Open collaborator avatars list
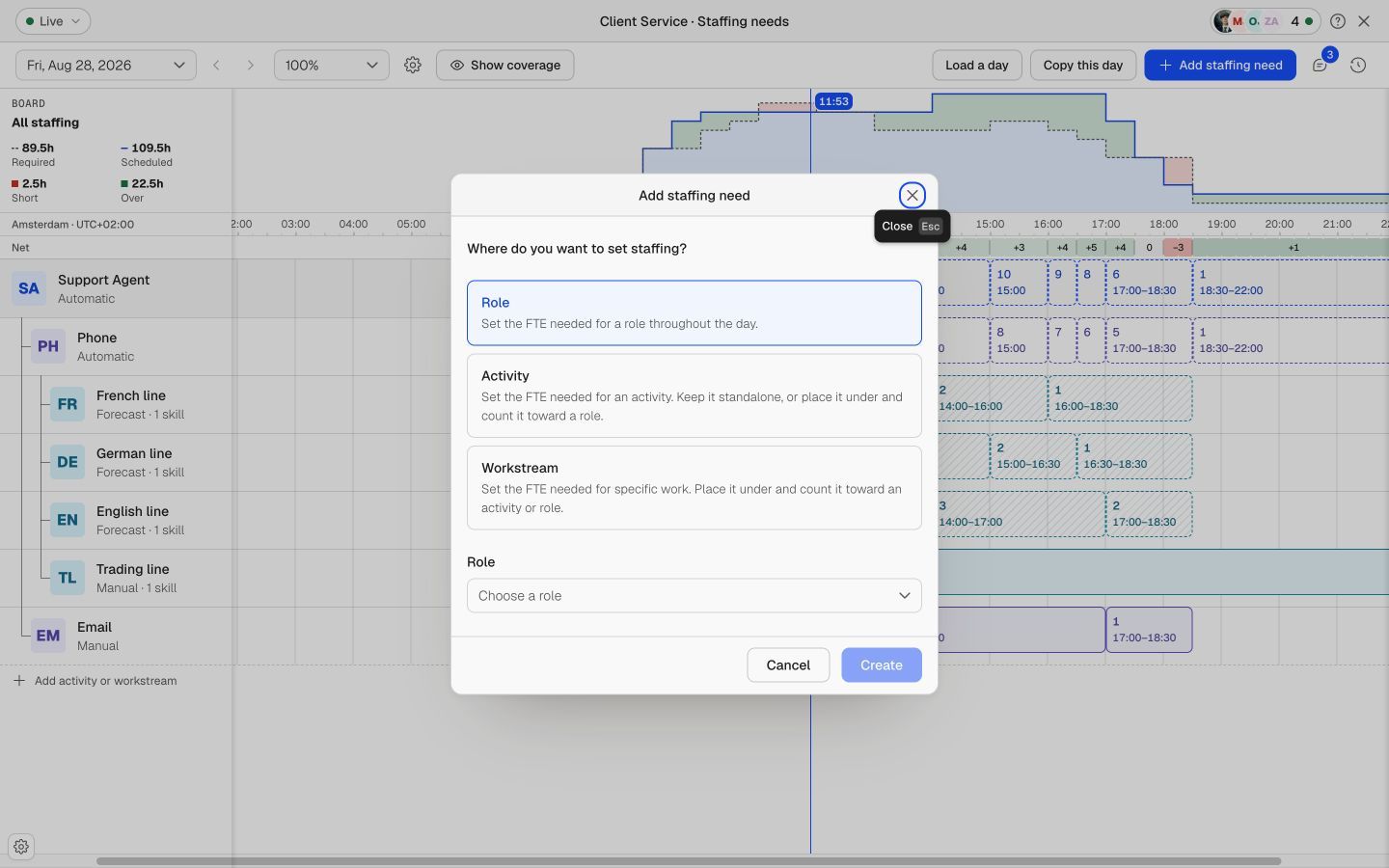 (1266, 20)
